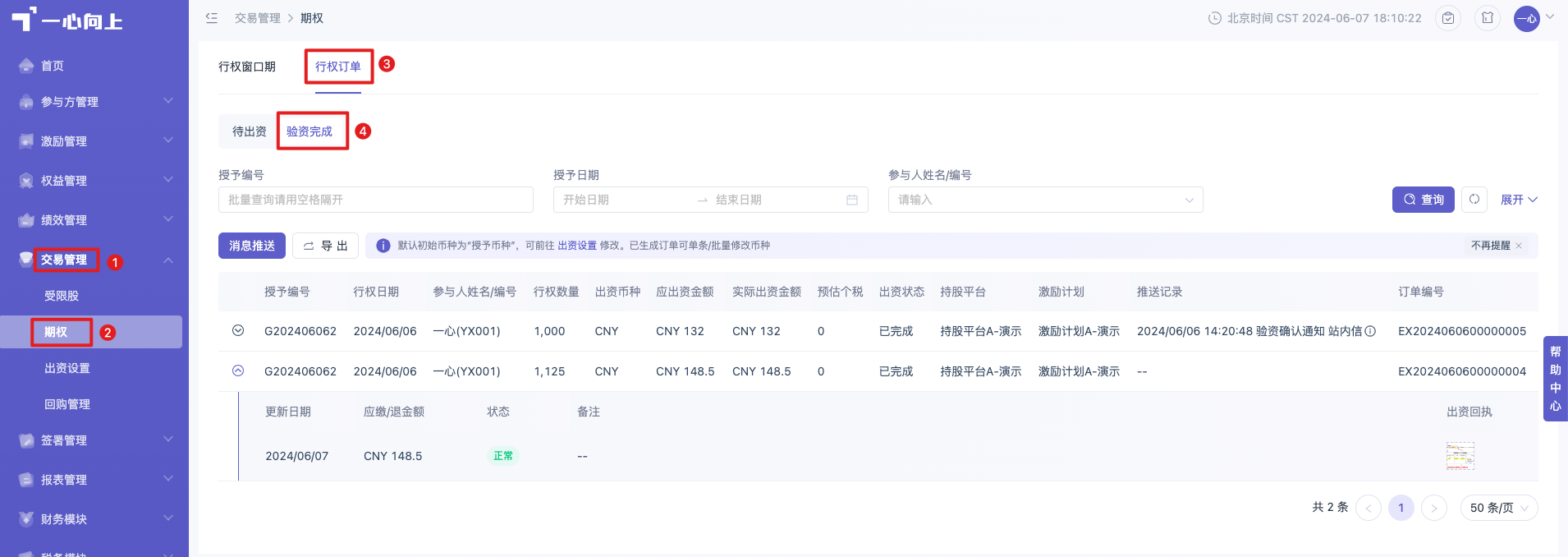Click the previous page arrow
This screenshot has height=557, width=1568.
click(1369, 508)
